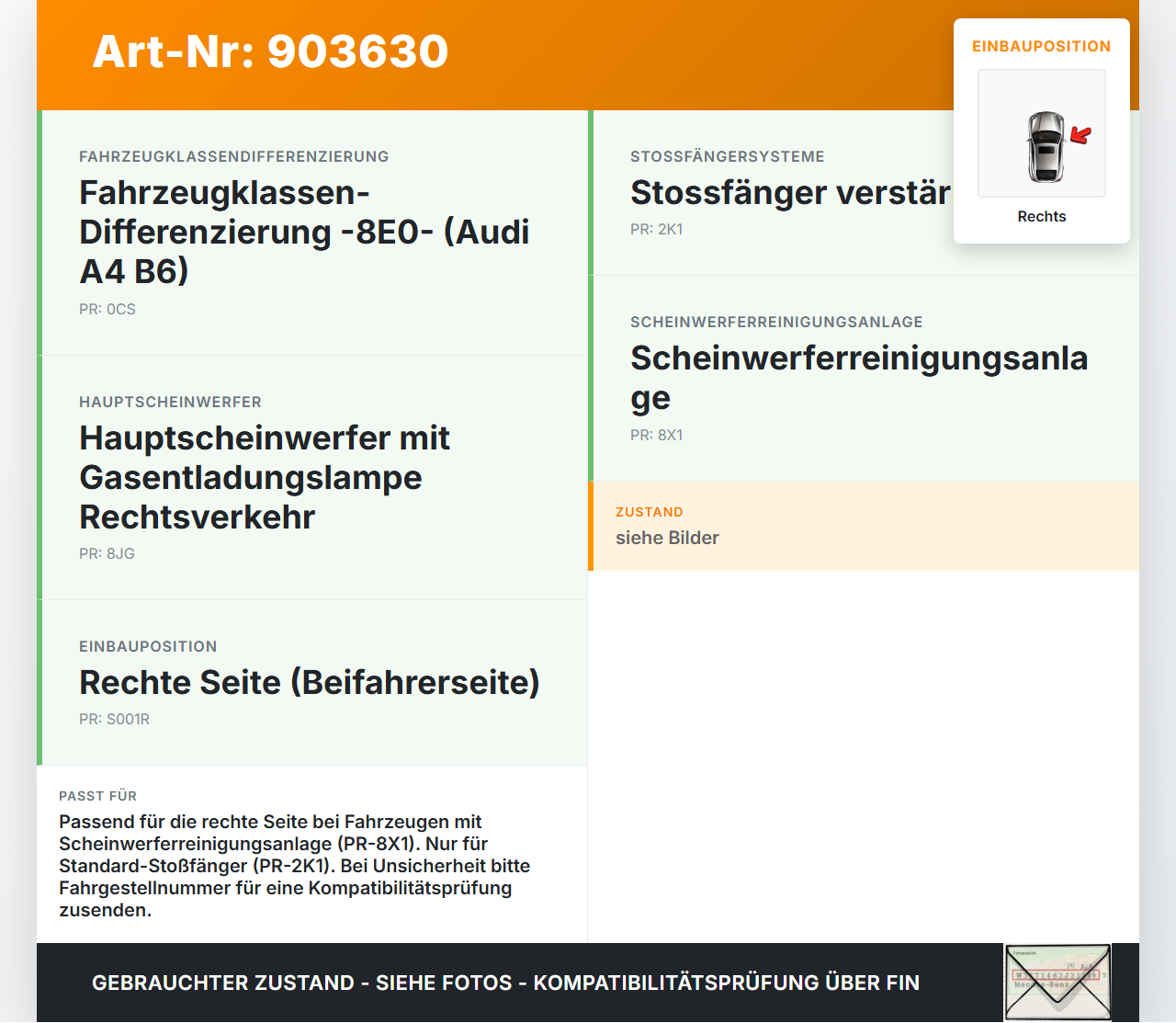Screen dimensions: 1176x1023
Task: Click the 'PR: 8X1' code
Action: tap(657, 435)
